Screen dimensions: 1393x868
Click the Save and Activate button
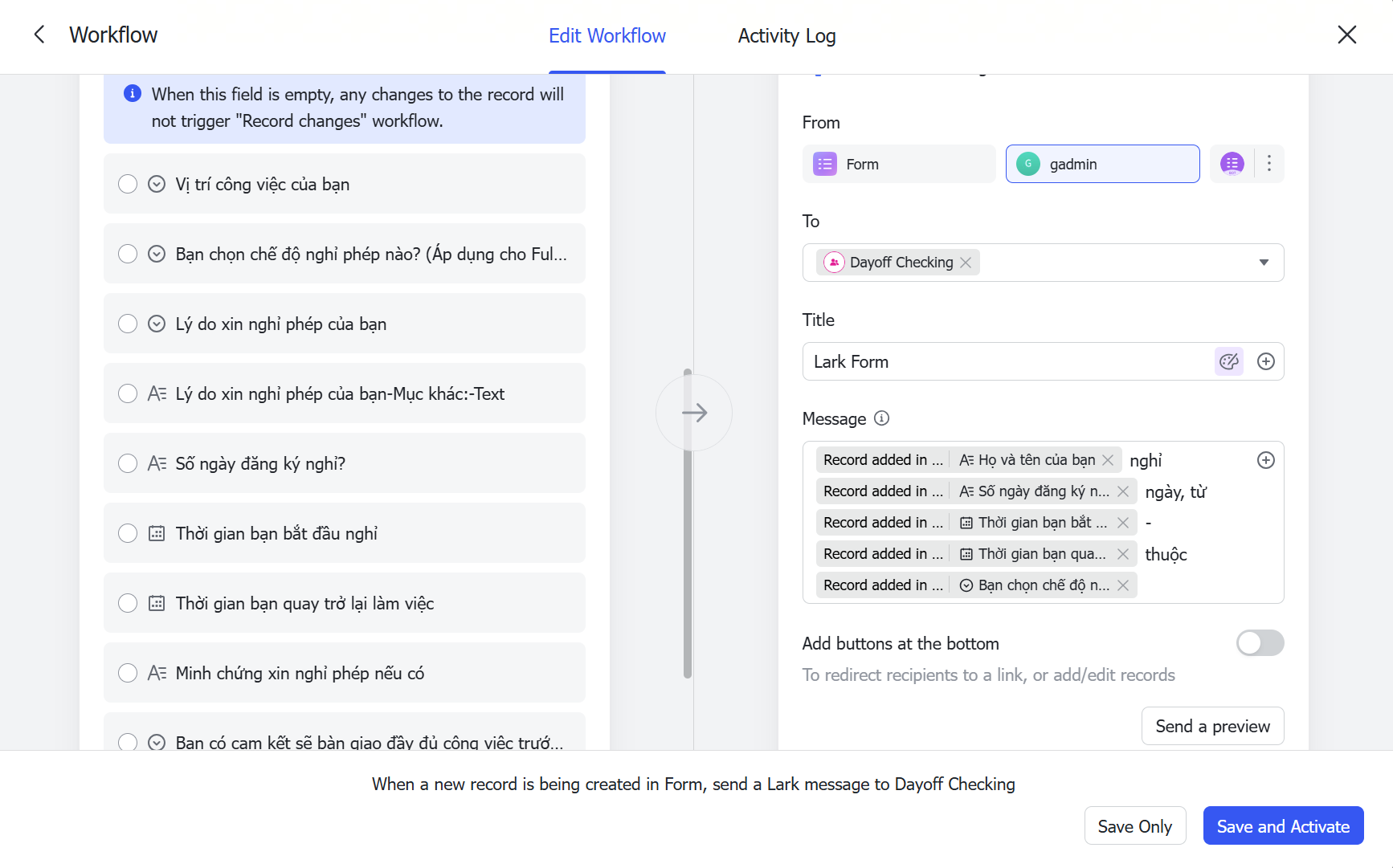pos(1282,826)
